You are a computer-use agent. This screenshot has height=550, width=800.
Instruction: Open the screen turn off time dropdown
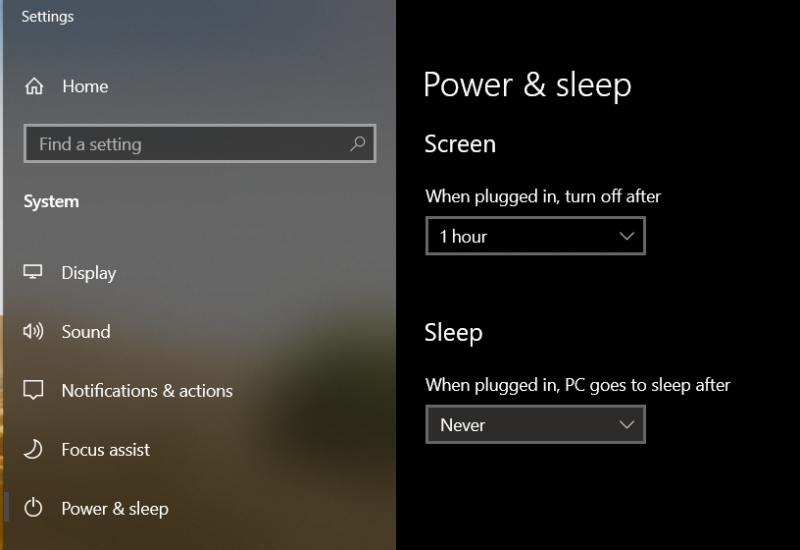(535, 236)
